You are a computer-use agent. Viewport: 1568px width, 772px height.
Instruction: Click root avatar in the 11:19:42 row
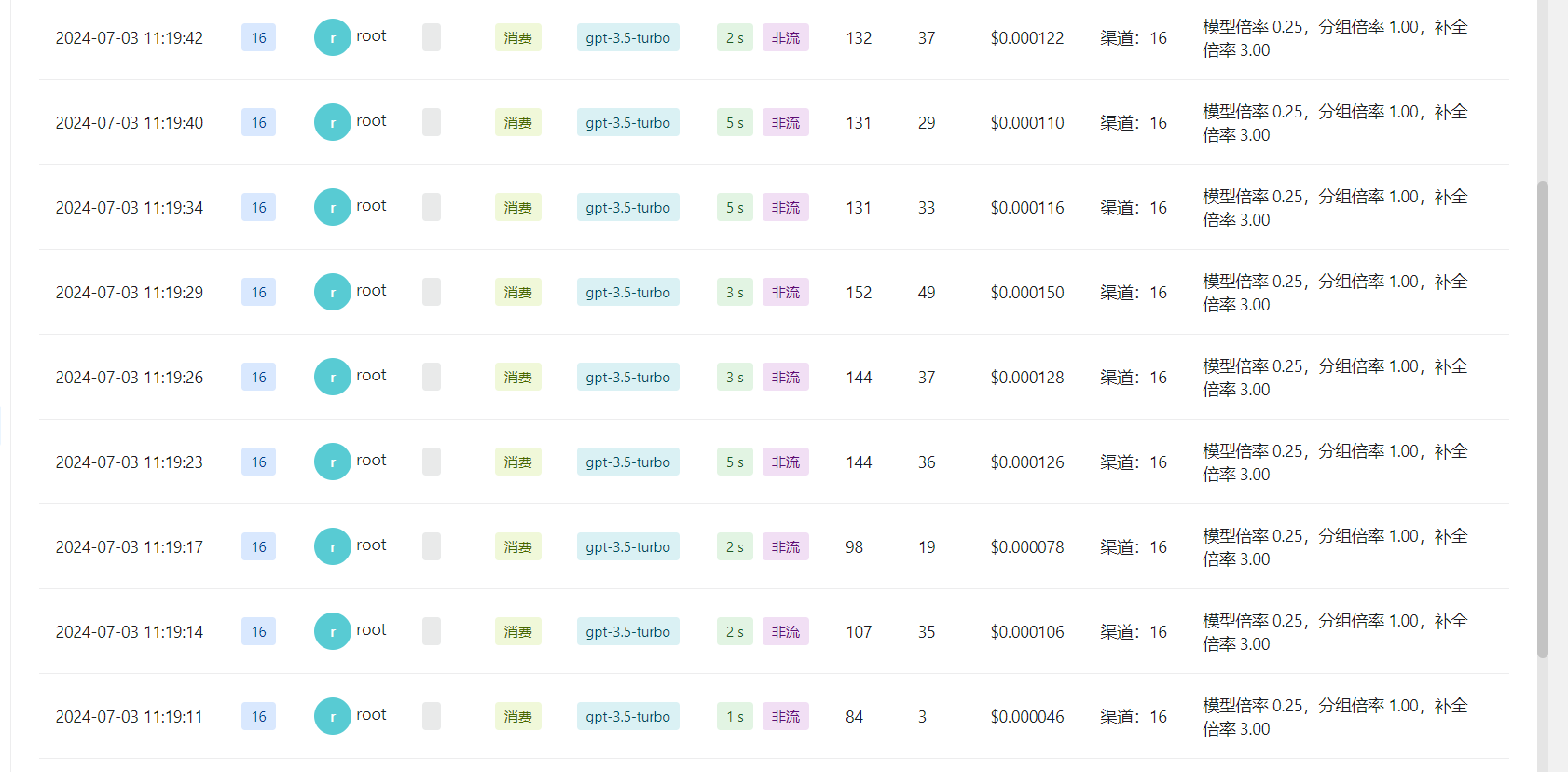point(332,37)
